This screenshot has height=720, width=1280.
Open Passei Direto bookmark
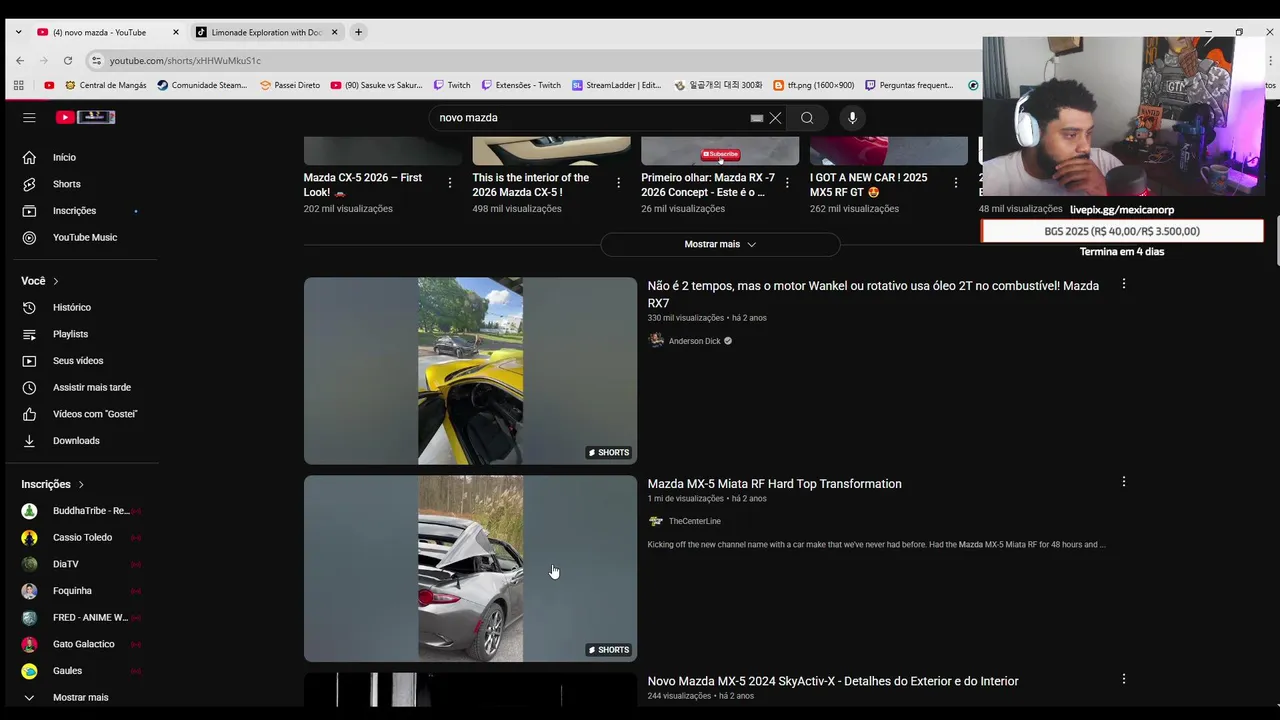(290, 85)
